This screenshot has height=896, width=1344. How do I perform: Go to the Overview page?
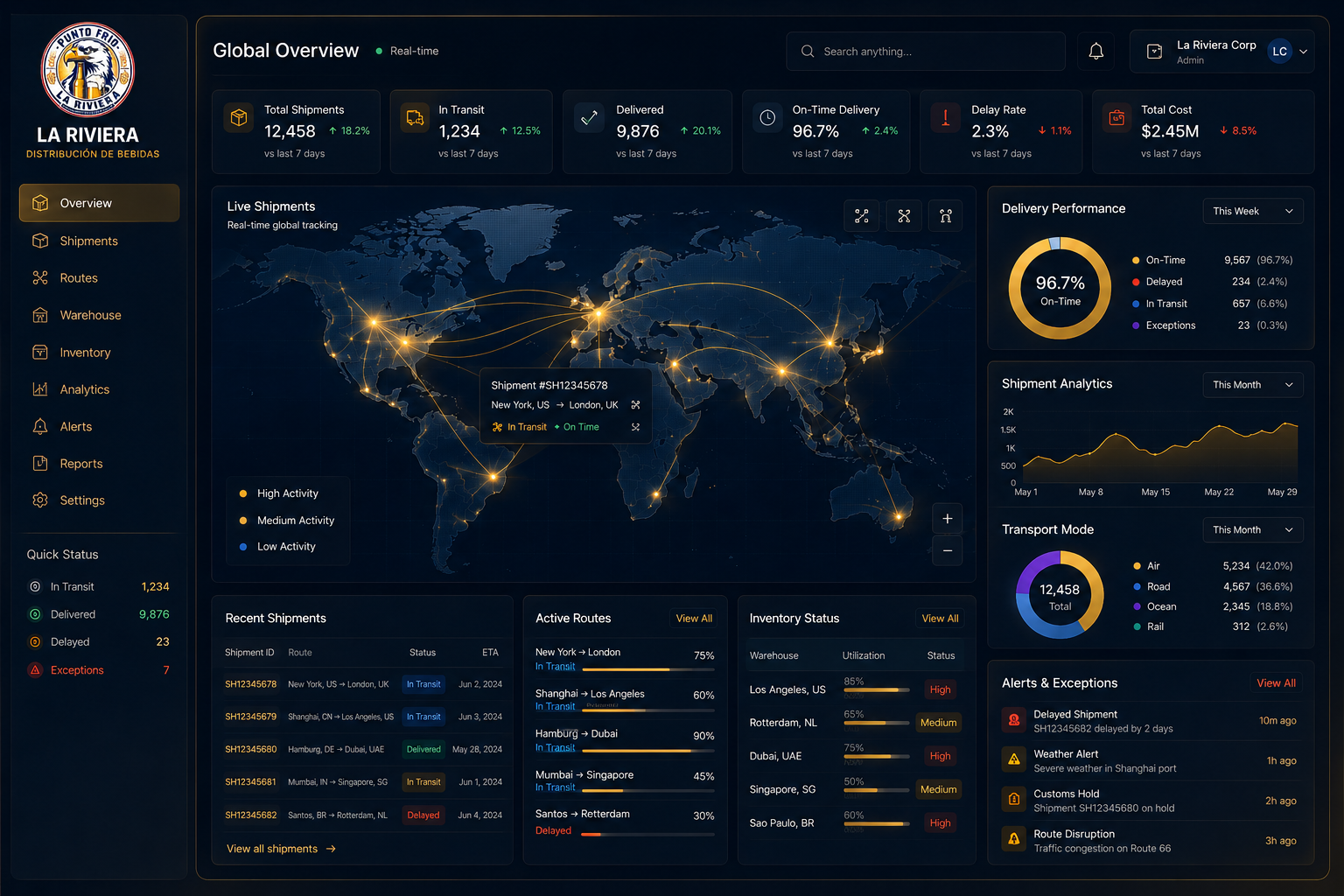click(x=99, y=203)
